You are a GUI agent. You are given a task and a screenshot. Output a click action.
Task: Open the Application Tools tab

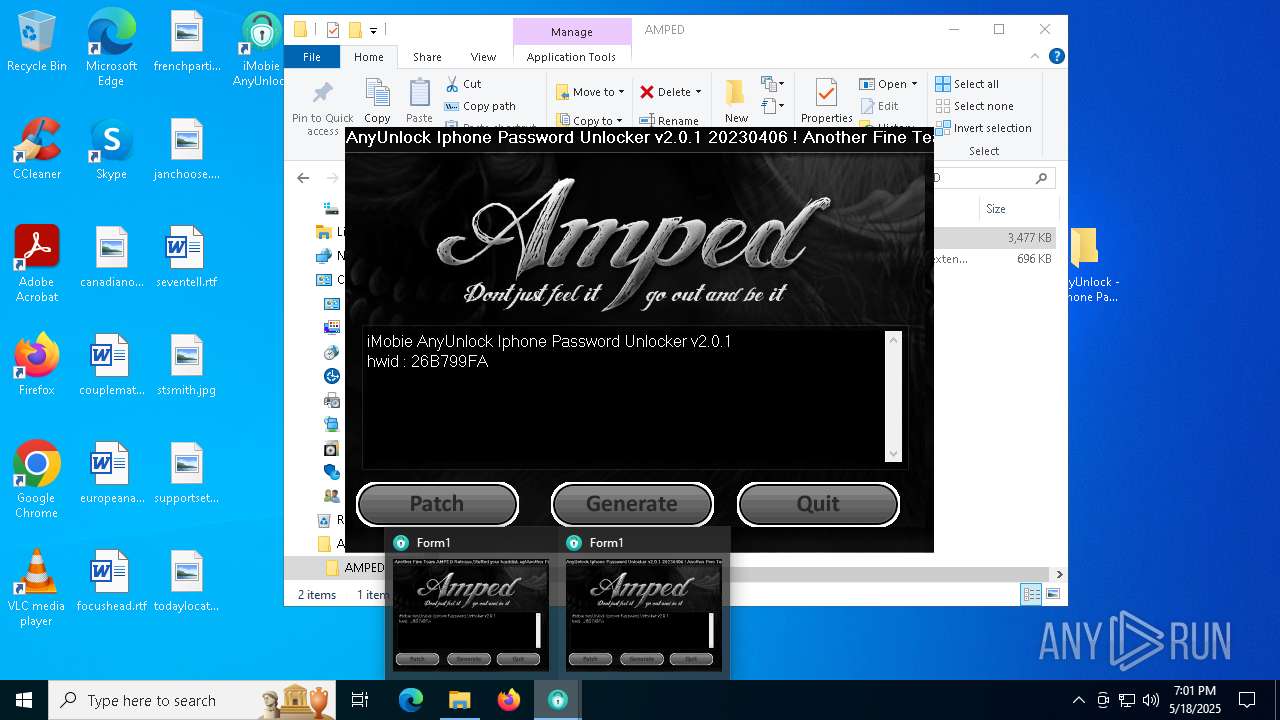(x=571, y=57)
